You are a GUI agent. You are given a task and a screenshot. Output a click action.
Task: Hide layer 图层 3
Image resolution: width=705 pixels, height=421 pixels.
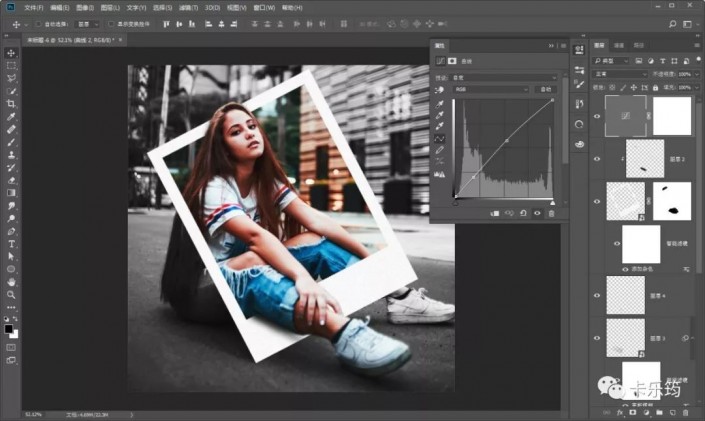click(597, 338)
